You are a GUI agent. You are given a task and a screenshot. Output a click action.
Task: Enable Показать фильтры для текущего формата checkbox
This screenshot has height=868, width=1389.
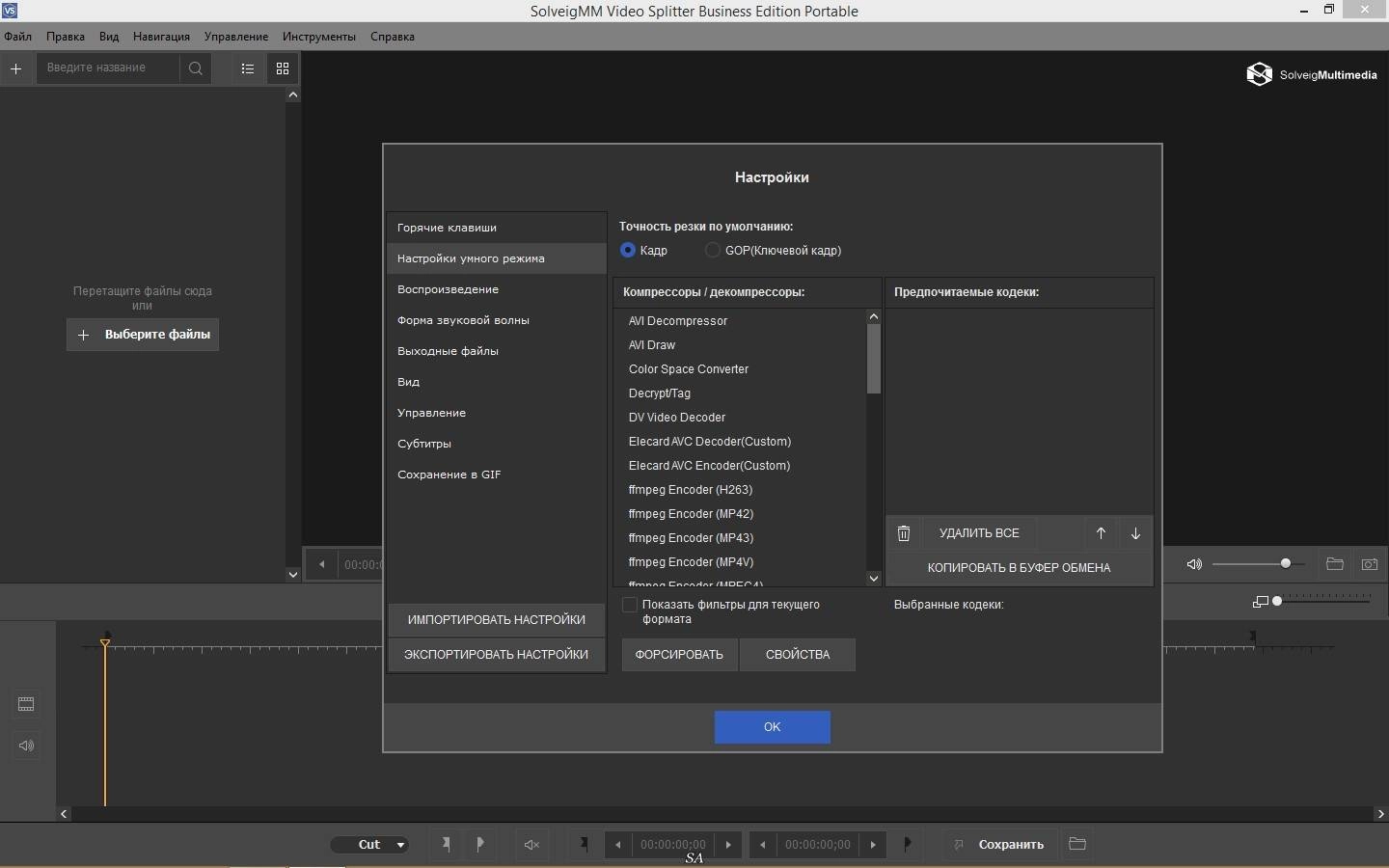pos(630,605)
